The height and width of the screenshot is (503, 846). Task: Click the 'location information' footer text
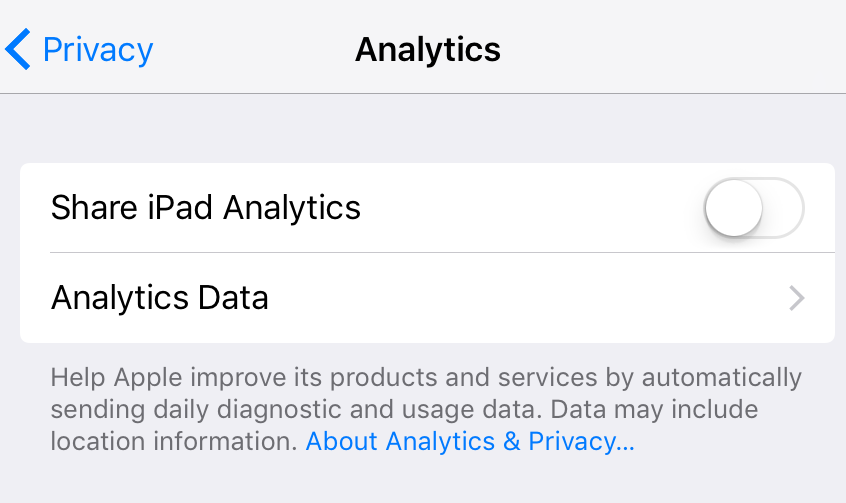pos(175,441)
